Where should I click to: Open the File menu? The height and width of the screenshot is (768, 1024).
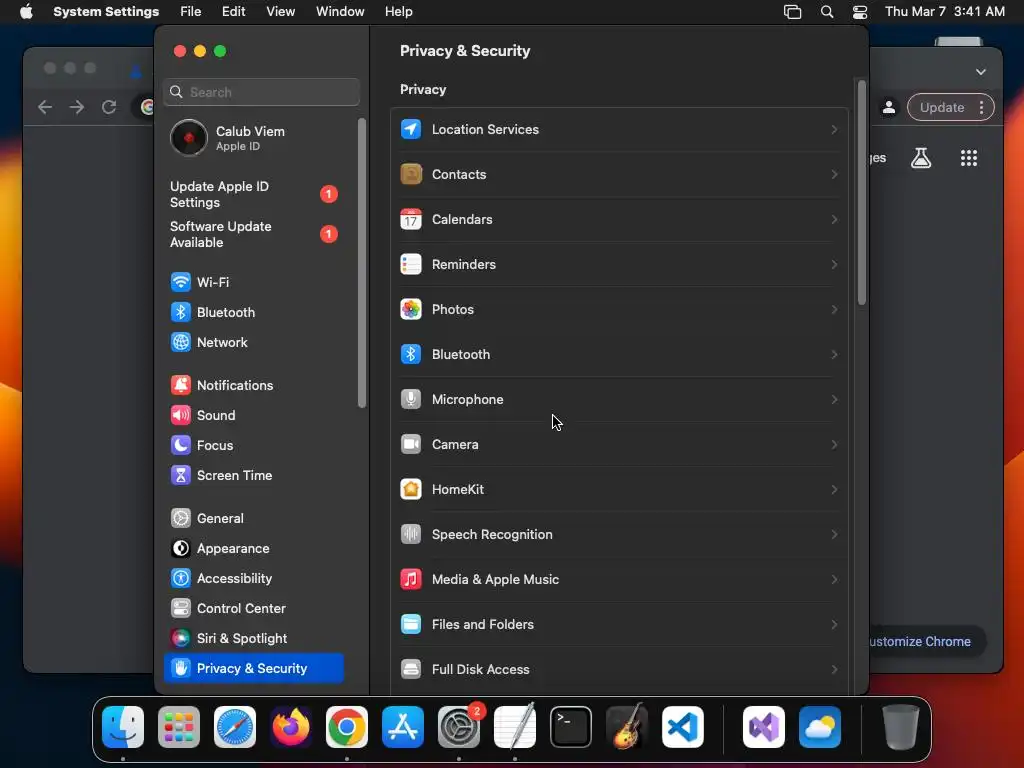191,12
